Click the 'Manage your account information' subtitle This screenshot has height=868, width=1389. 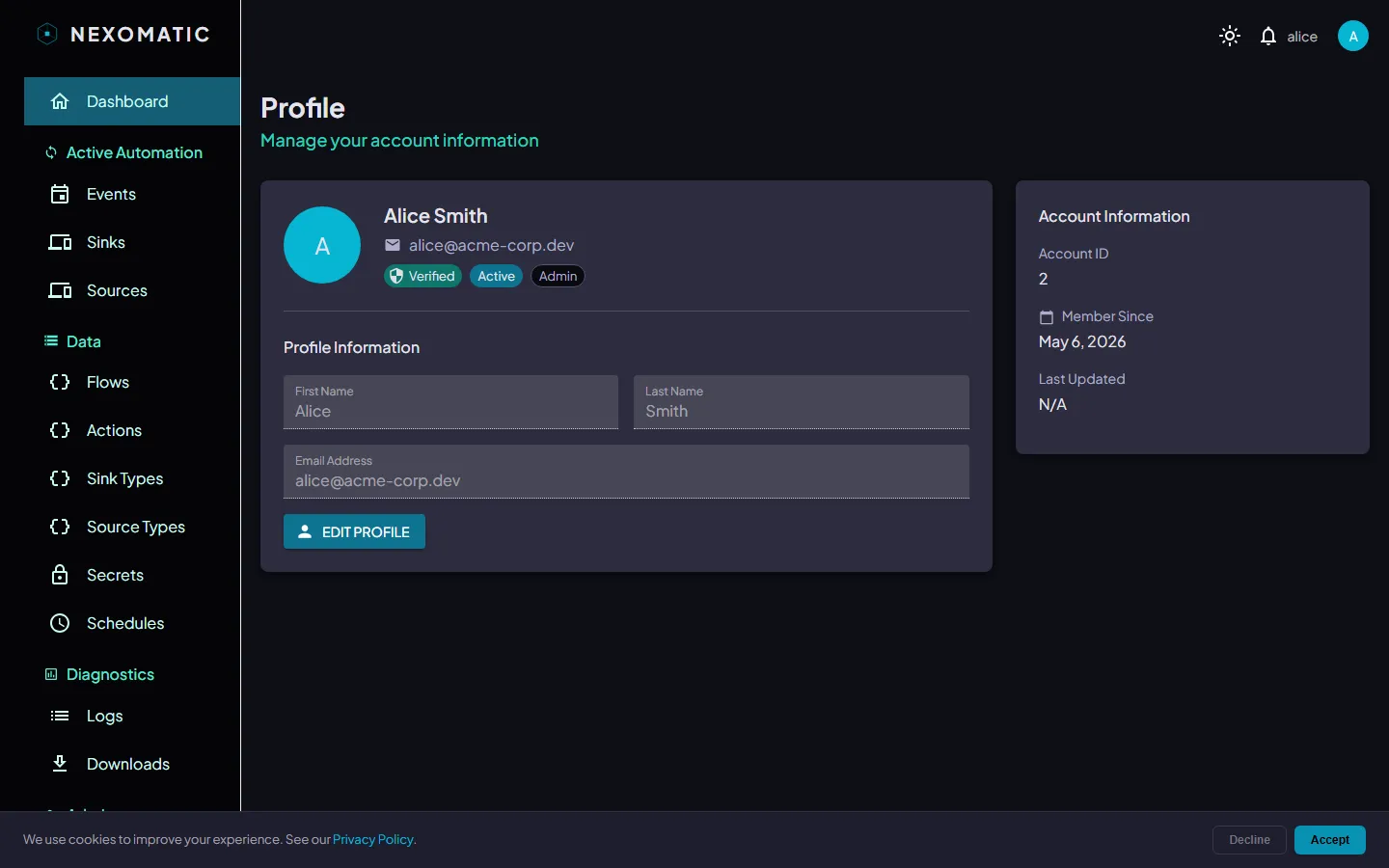(x=399, y=141)
